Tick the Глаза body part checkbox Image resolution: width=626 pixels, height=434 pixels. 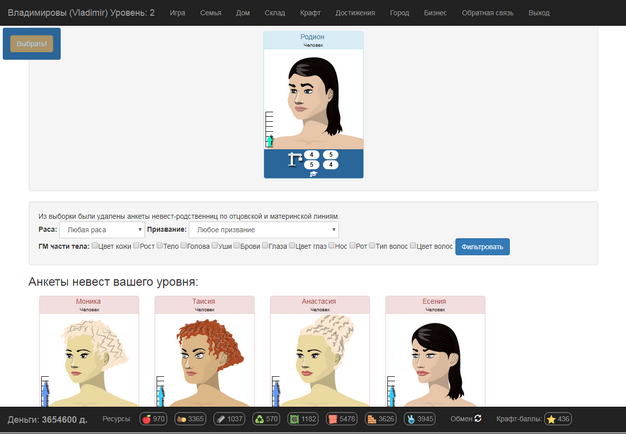(x=265, y=246)
